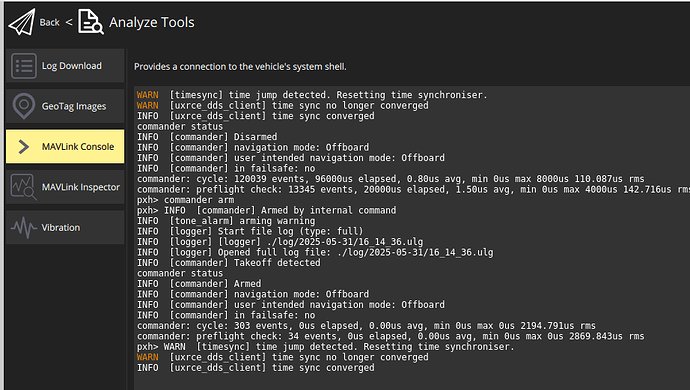Click the Takeoff detected console line
Viewport: 690px width, 390px height.
(x=229, y=263)
